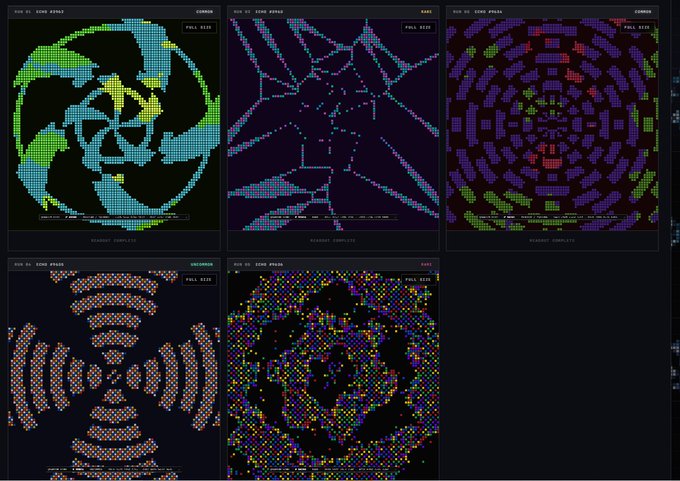Click the Run 03 echo title
Screen dimensions: 680x481
point(488,12)
